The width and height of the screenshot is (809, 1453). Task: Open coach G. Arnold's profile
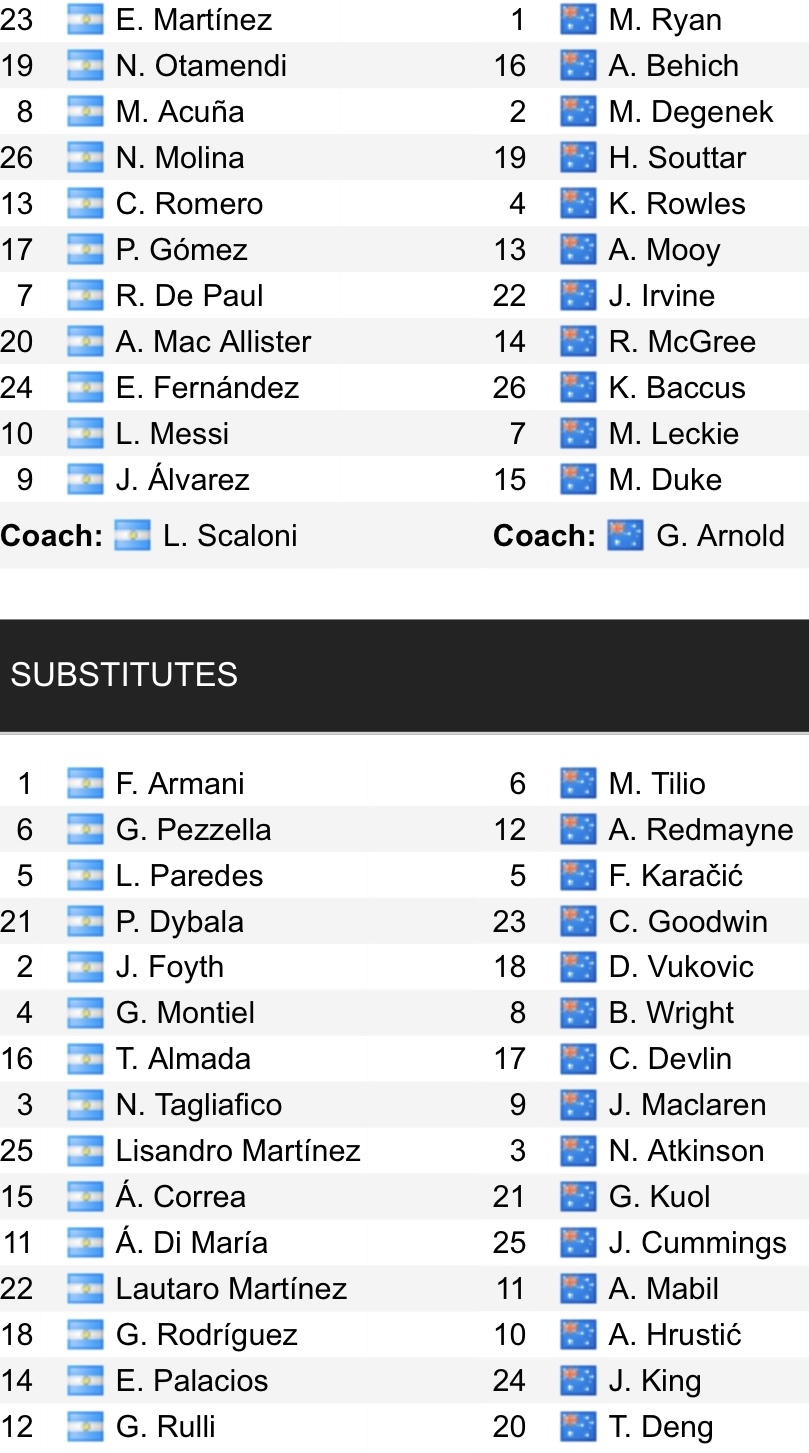tap(720, 535)
